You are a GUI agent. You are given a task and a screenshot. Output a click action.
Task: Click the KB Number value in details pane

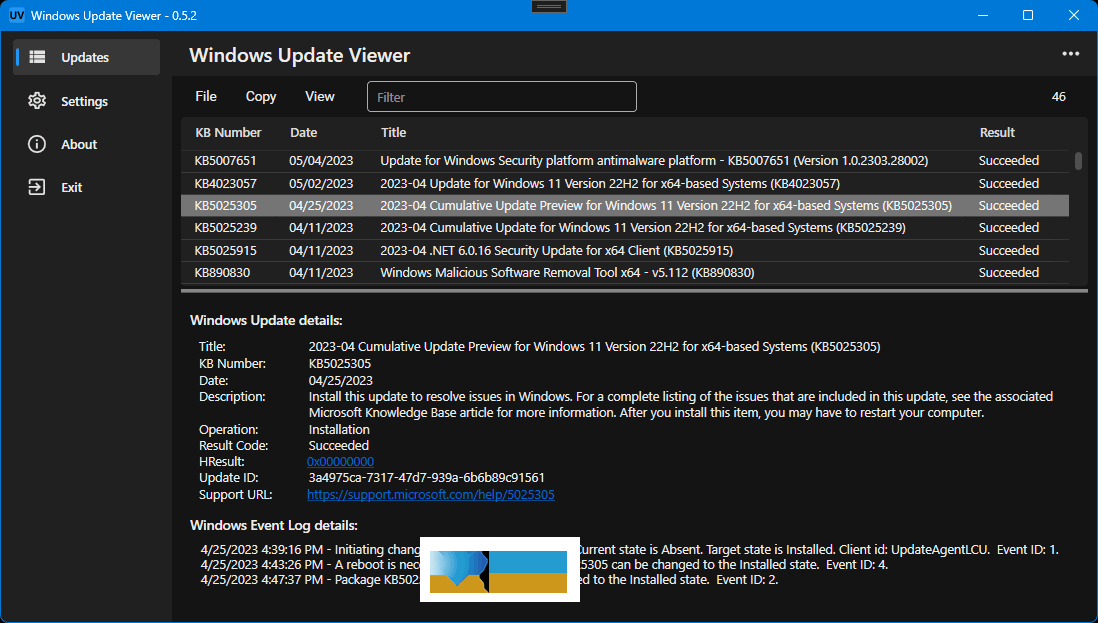[x=340, y=364]
